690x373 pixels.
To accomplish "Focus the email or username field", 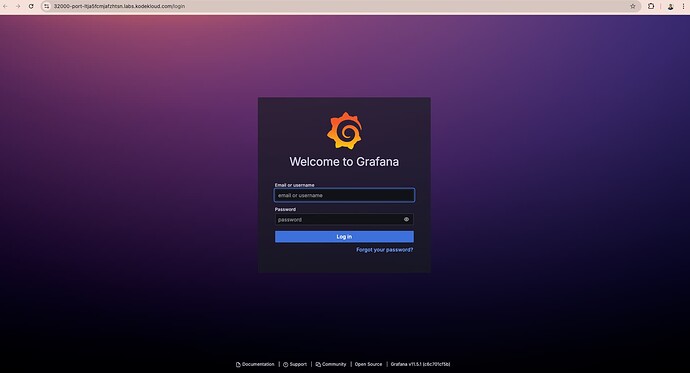I will coord(344,195).
